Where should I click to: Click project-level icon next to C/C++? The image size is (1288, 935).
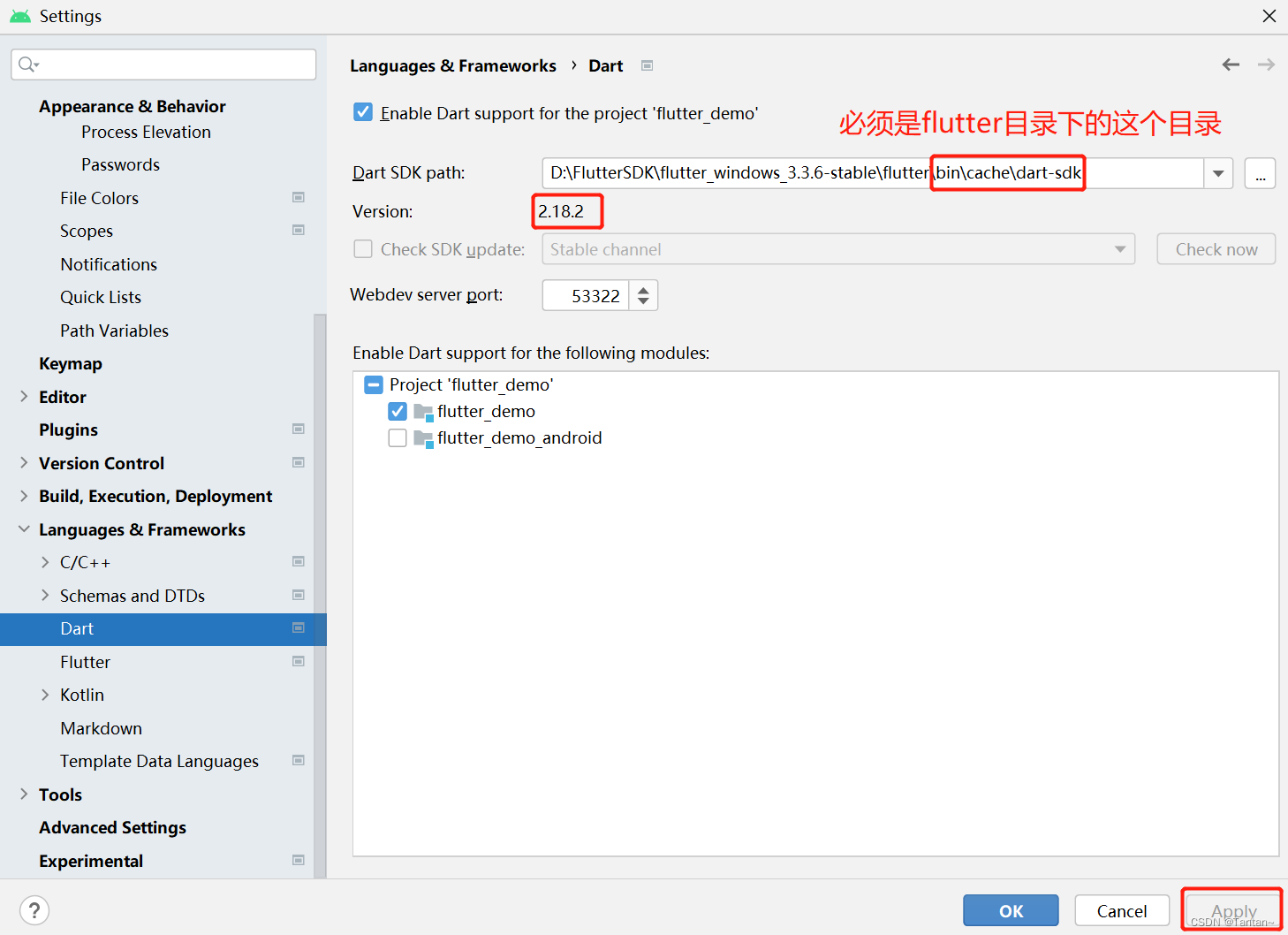pyautogui.click(x=299, y=561)
